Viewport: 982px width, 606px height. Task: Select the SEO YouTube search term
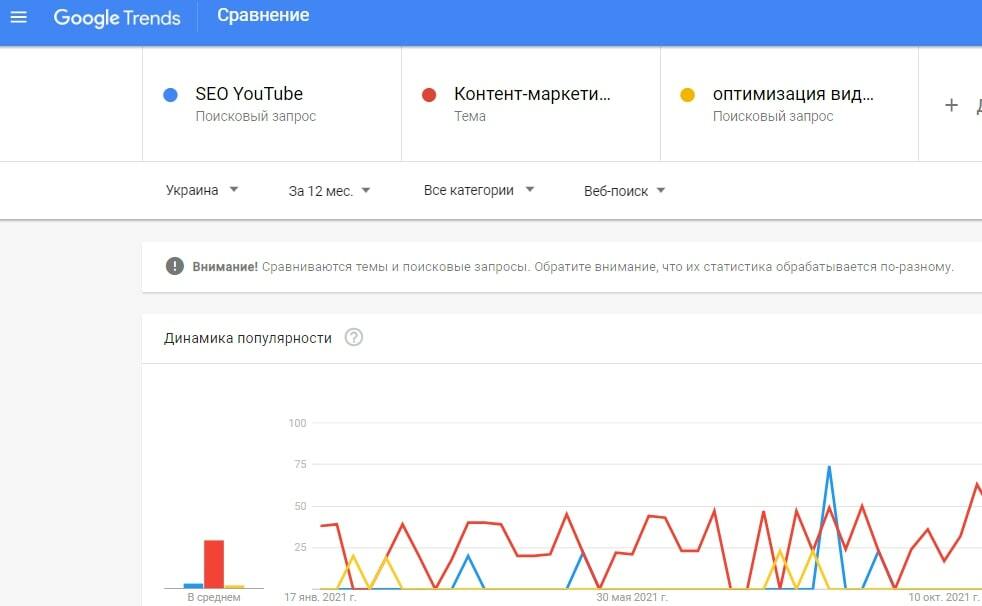249,94
